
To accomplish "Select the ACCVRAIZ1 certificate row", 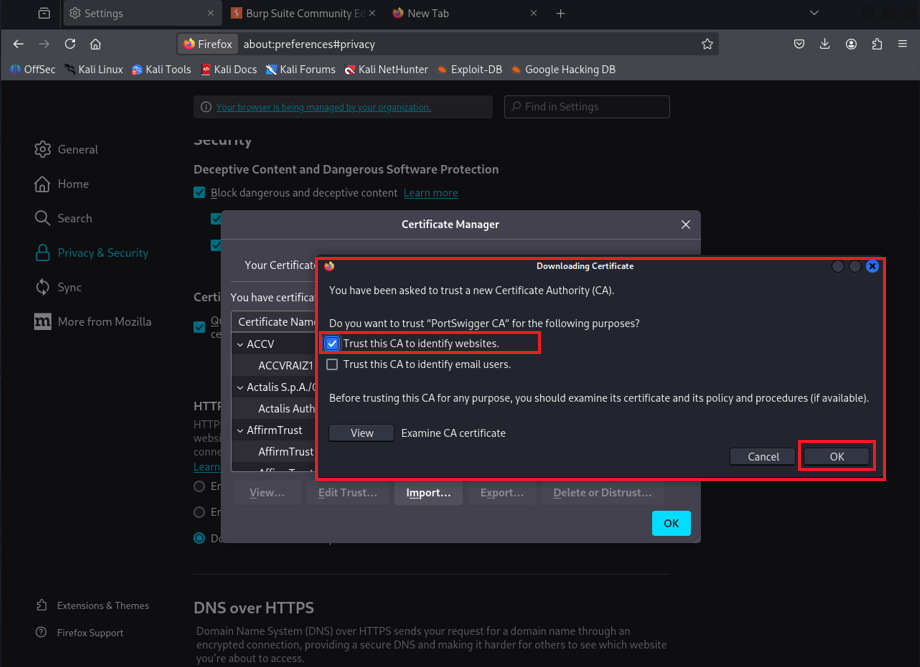I will click(x=275, y=365).
